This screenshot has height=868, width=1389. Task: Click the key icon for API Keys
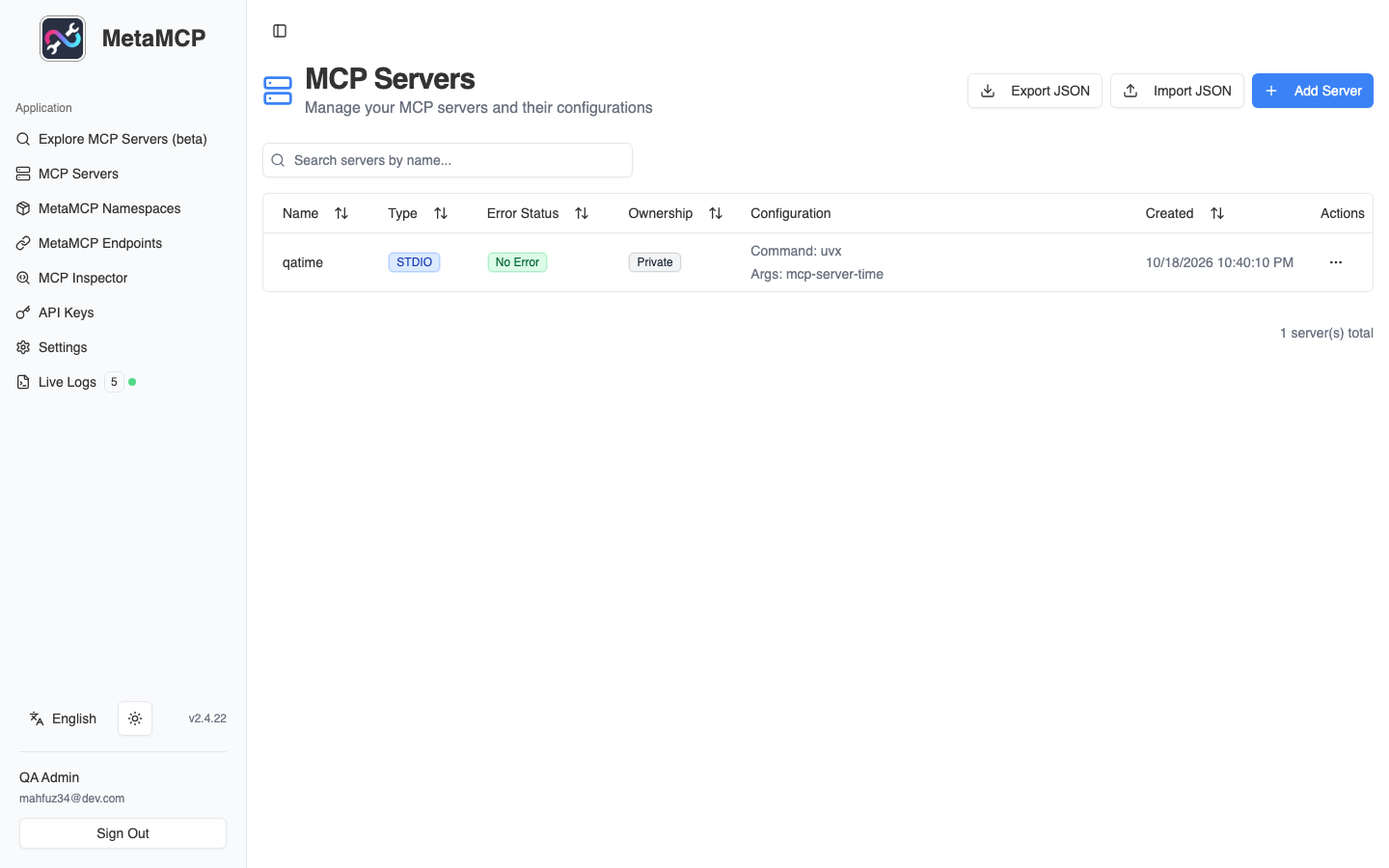[23, 312]
